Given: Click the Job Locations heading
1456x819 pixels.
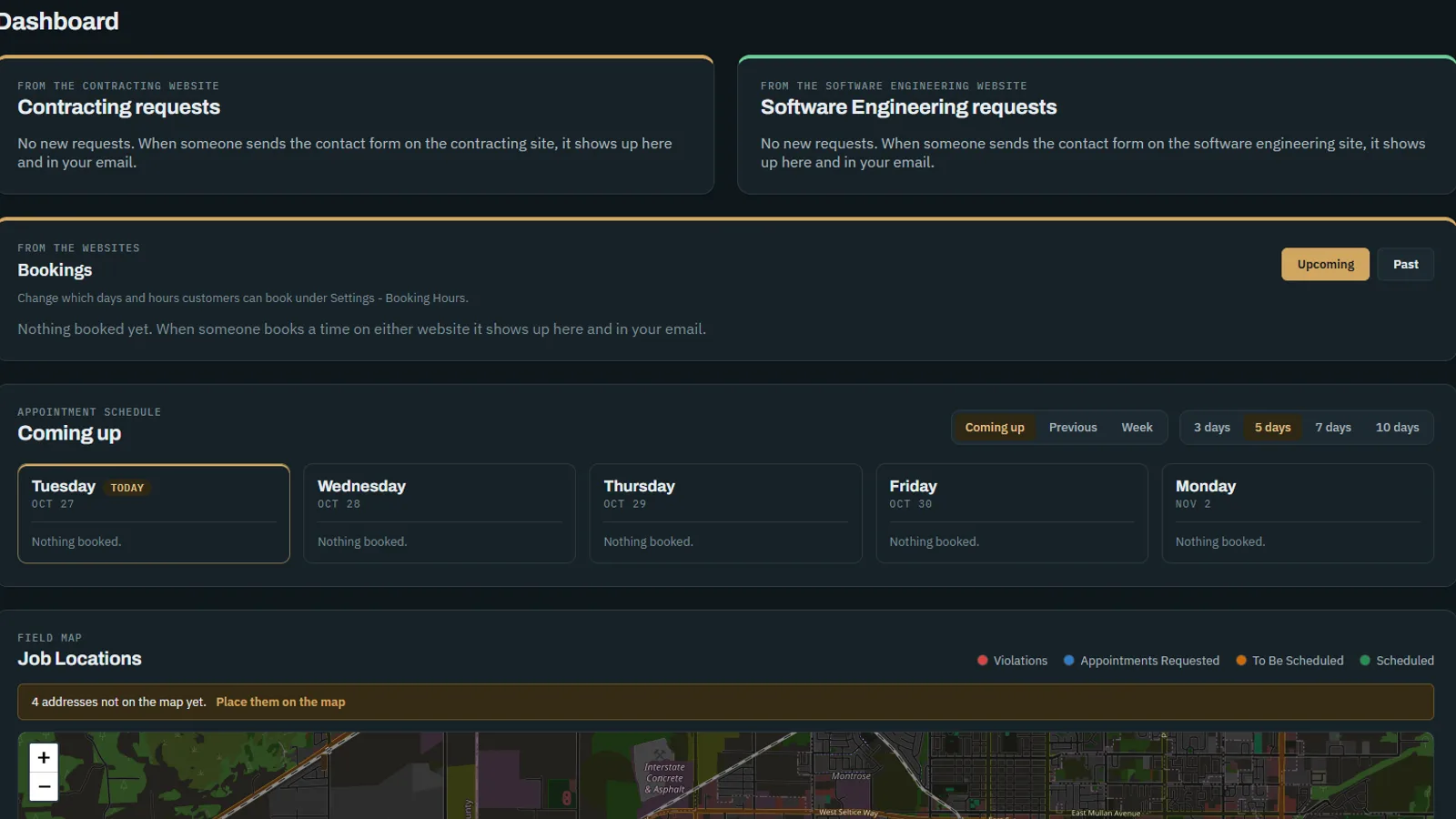Looking at the screenshot, I should point(79,659).
